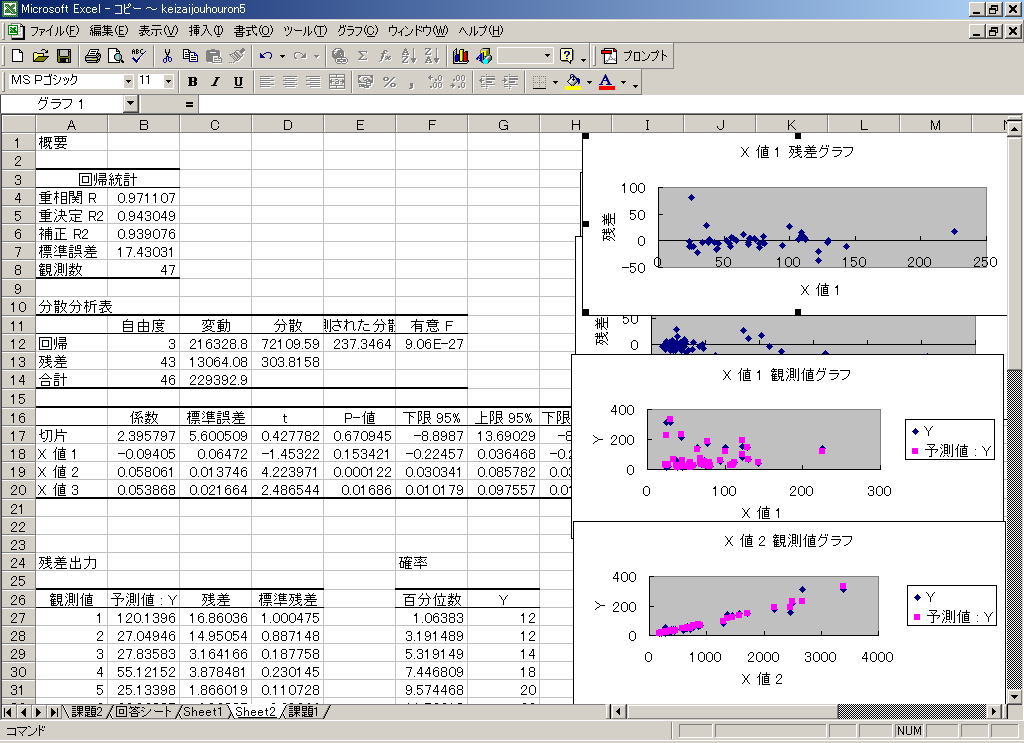The image size is (1024, 743).
Task: Open the グラフ(C) menu
Action: 357,31
